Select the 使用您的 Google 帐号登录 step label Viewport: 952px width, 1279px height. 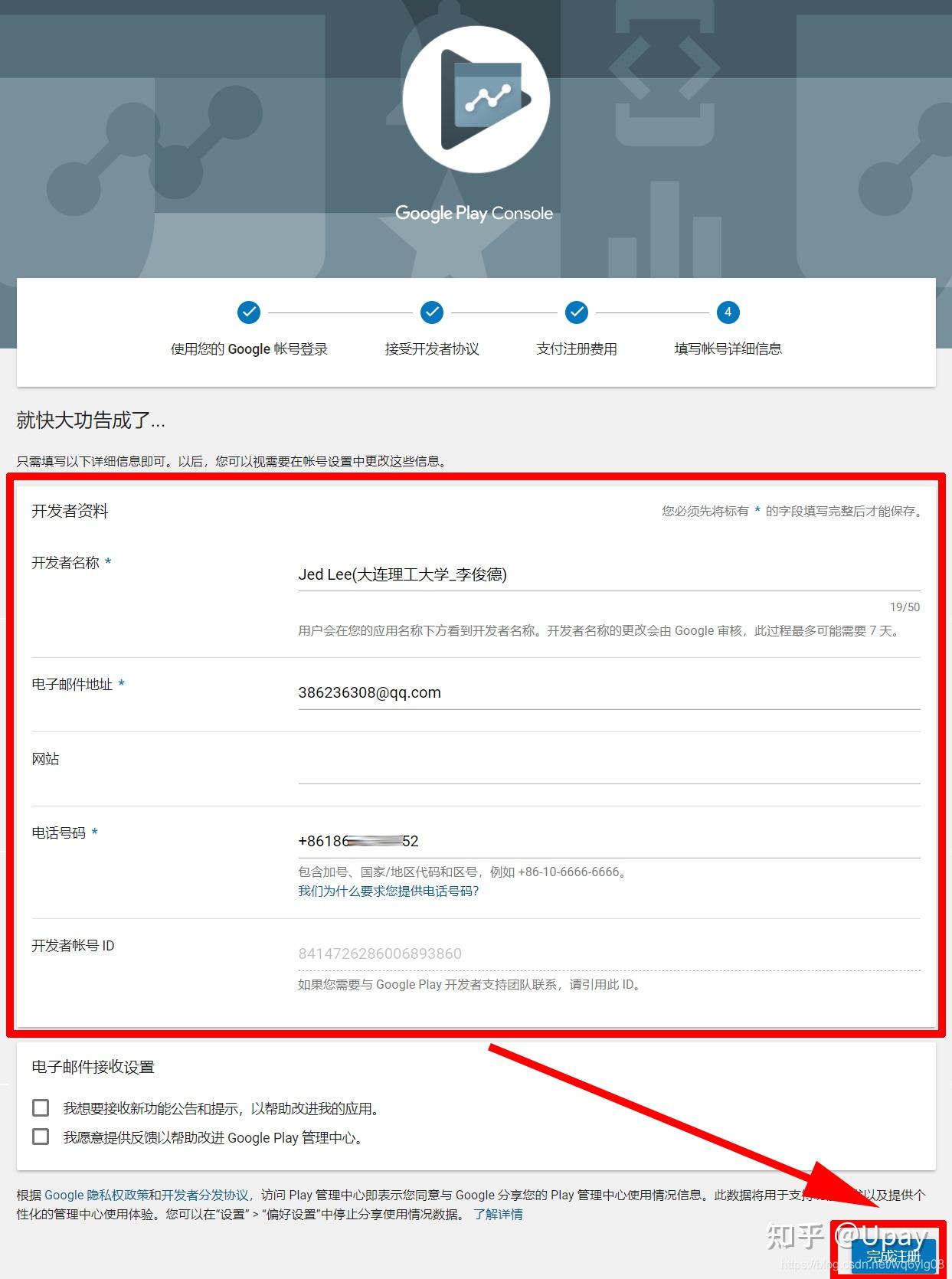pyautogui.click(x=249, y=349)
